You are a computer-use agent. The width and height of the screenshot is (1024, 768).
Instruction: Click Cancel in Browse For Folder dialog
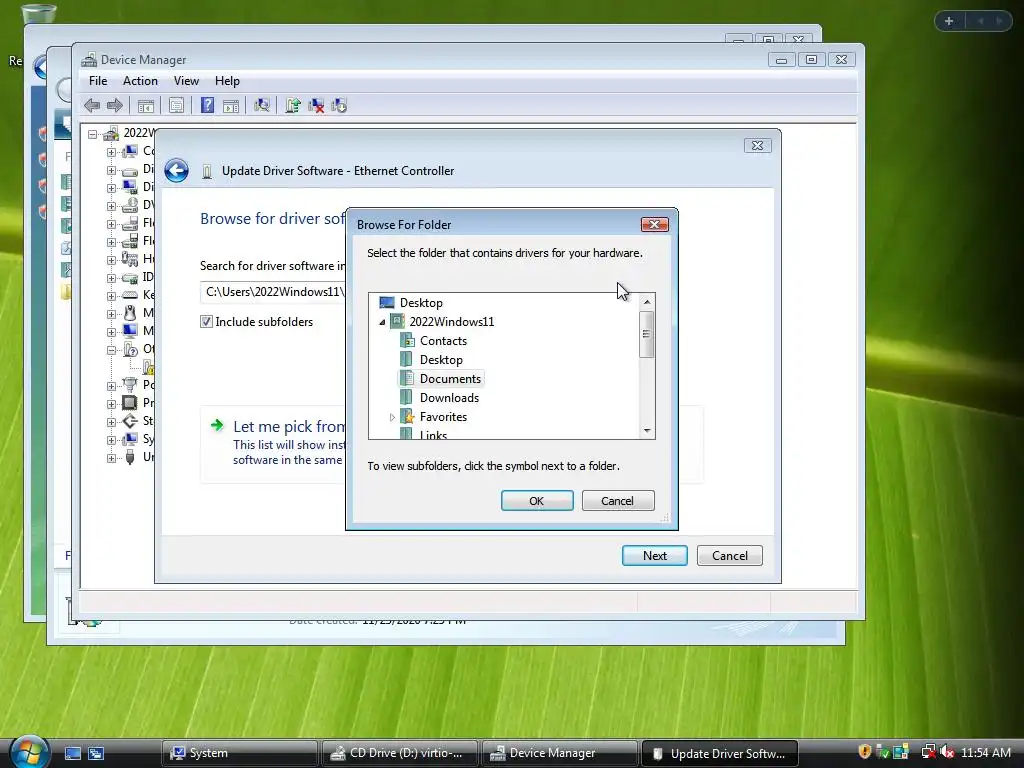(x=618, y=501)
